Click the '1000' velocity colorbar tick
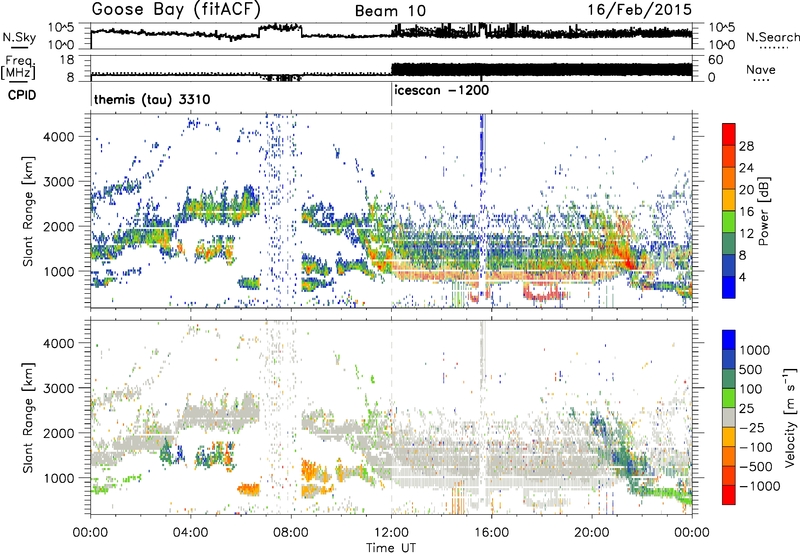The image size is (800, 554). [754, 350]
